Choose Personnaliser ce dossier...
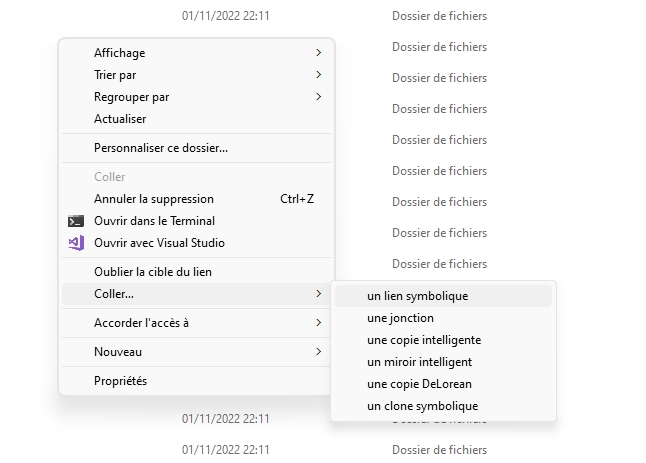Viewport: 646px width, 463px height. coord(161,148)
